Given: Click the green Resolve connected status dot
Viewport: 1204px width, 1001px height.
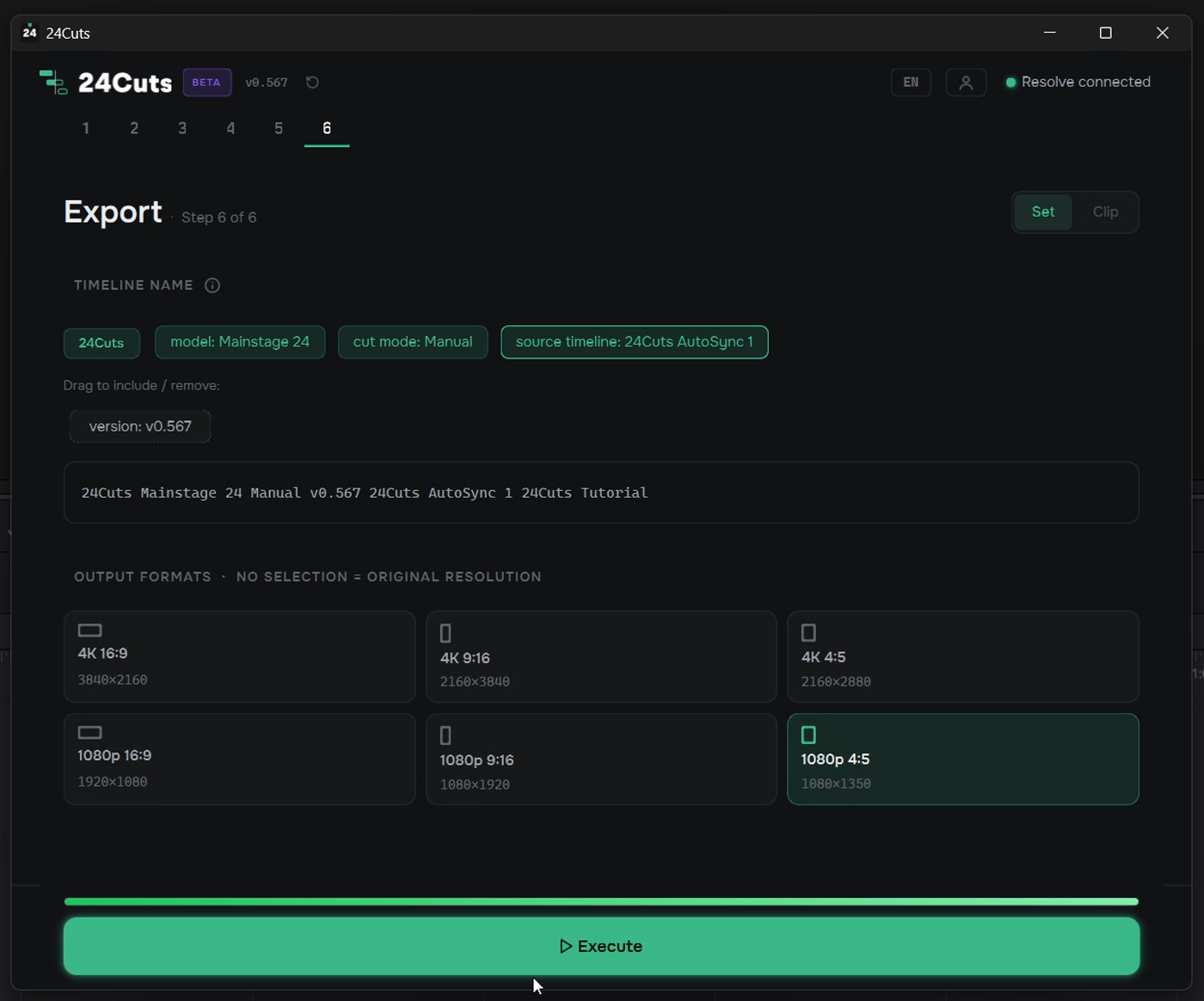Looking at the screenshot, I should 1011,83.
